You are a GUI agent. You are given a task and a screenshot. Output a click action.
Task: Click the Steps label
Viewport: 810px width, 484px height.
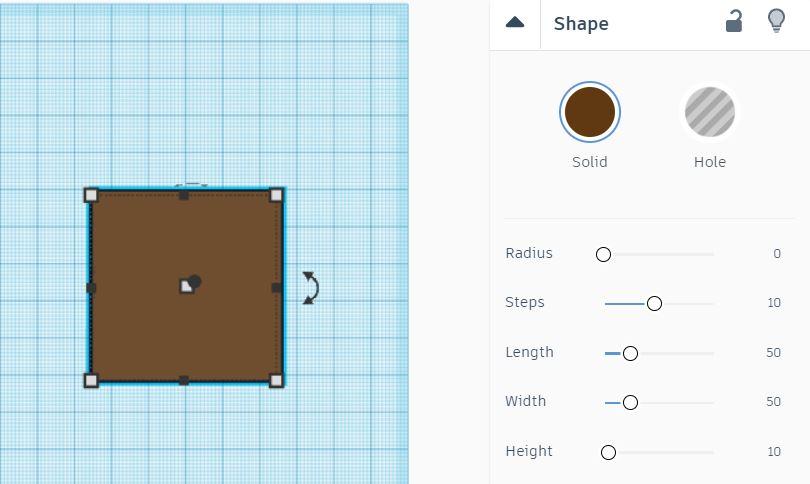525,302
